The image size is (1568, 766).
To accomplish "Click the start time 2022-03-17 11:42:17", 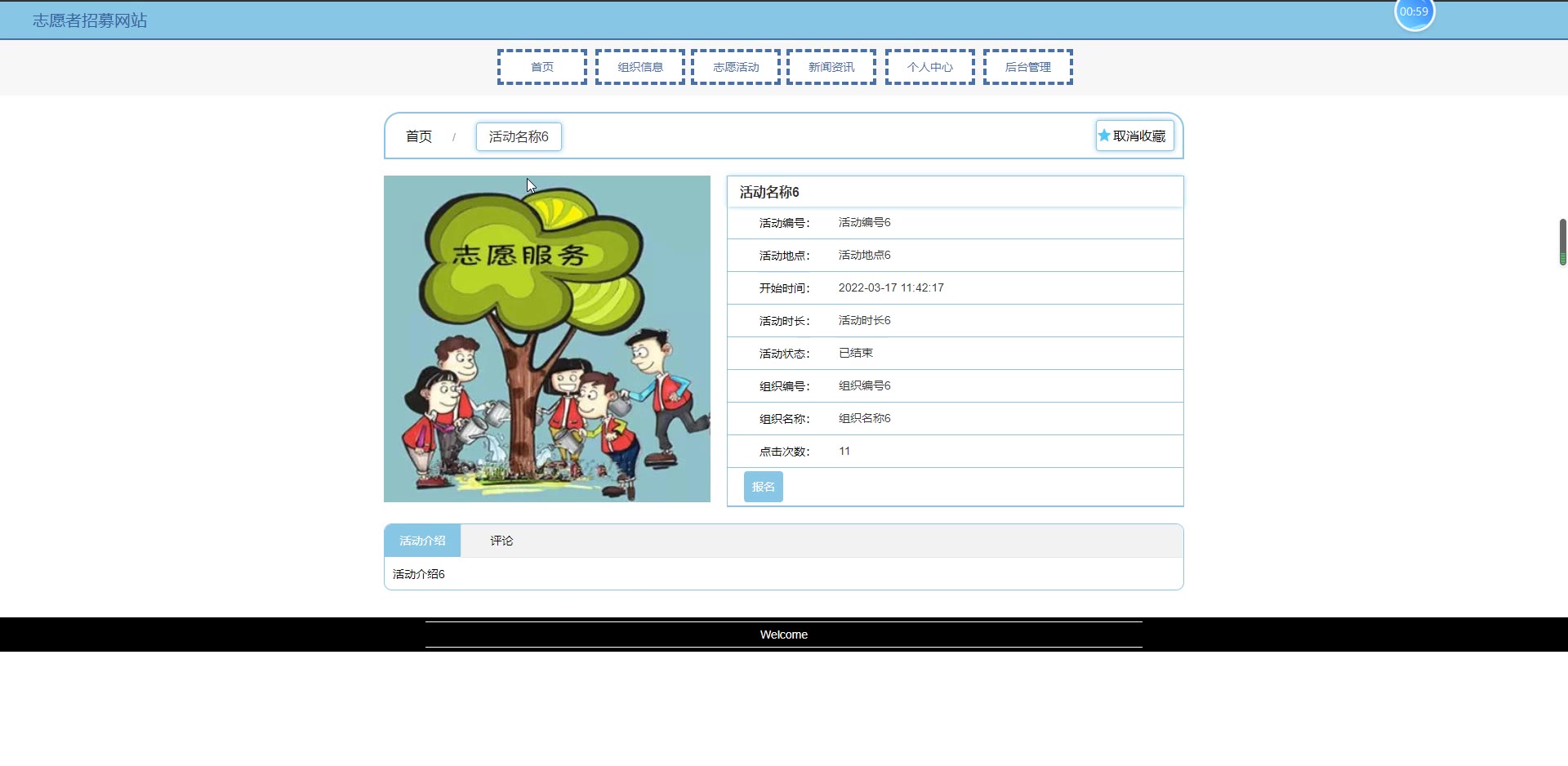I will coord(891,287).
